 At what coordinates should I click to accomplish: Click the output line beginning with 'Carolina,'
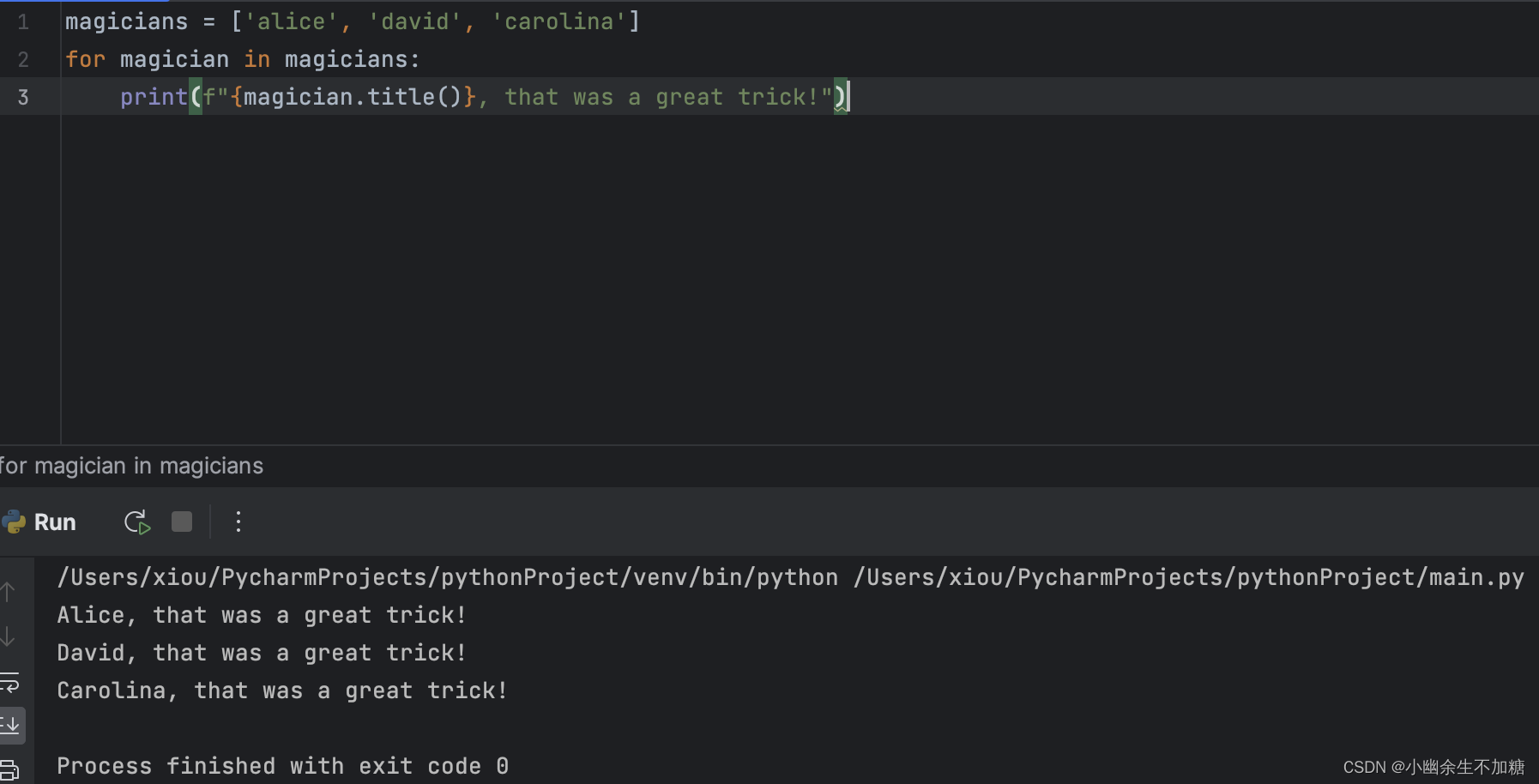tap(282, 691)
